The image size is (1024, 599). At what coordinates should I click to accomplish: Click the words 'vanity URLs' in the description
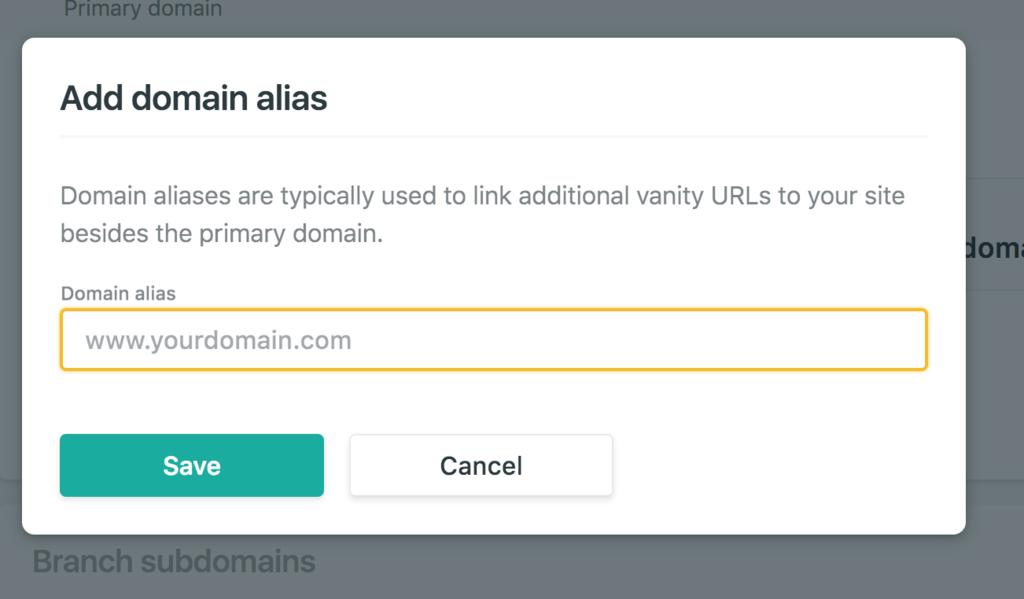(x=703, y=195)
